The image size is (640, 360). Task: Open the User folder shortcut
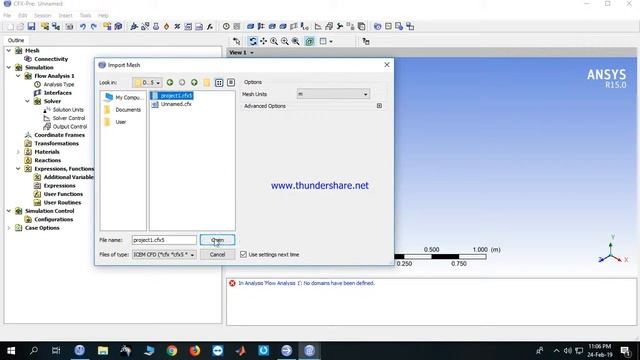(x=116, y=122)
